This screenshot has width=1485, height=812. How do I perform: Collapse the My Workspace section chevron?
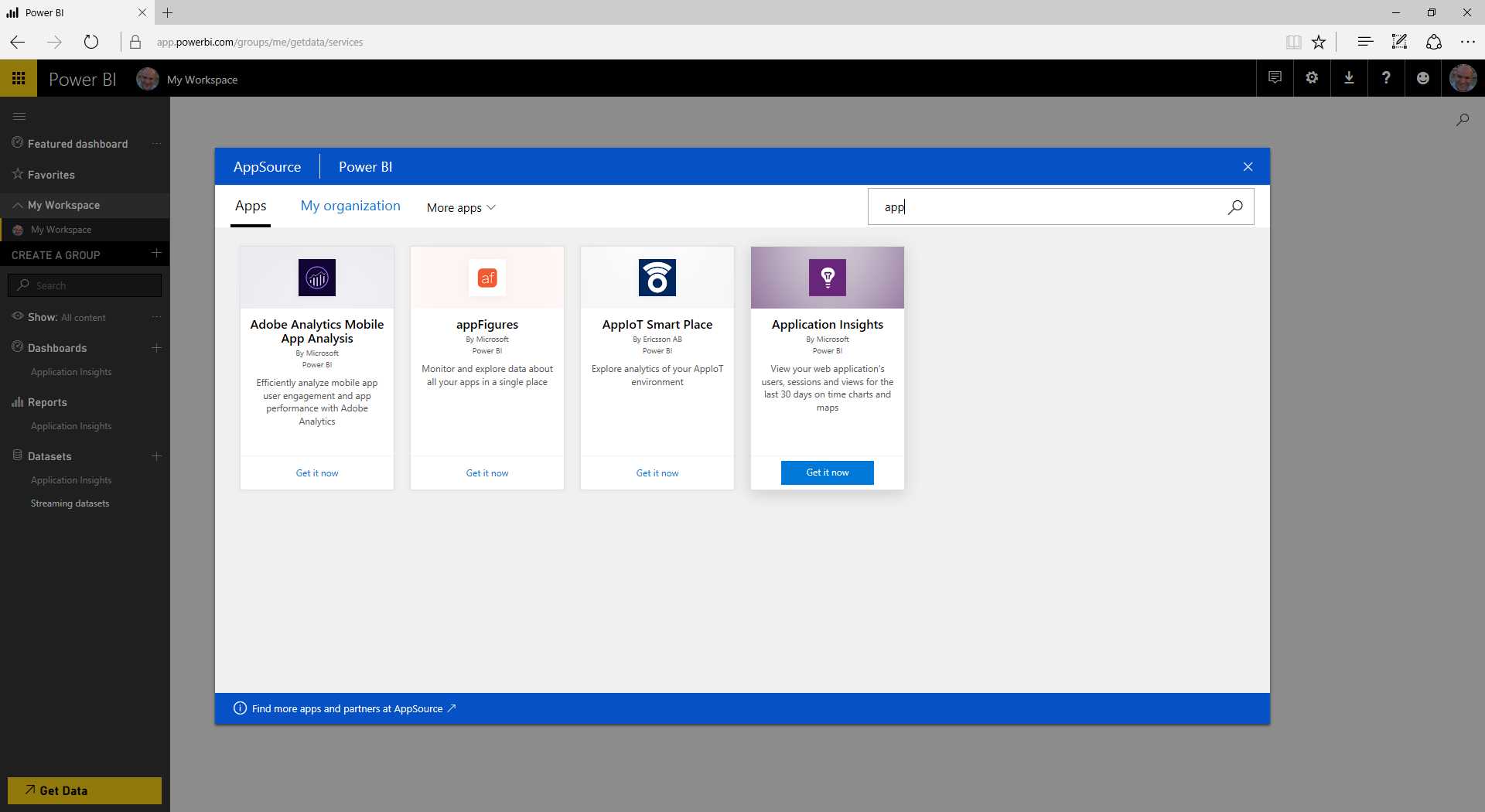pos(16,205)
